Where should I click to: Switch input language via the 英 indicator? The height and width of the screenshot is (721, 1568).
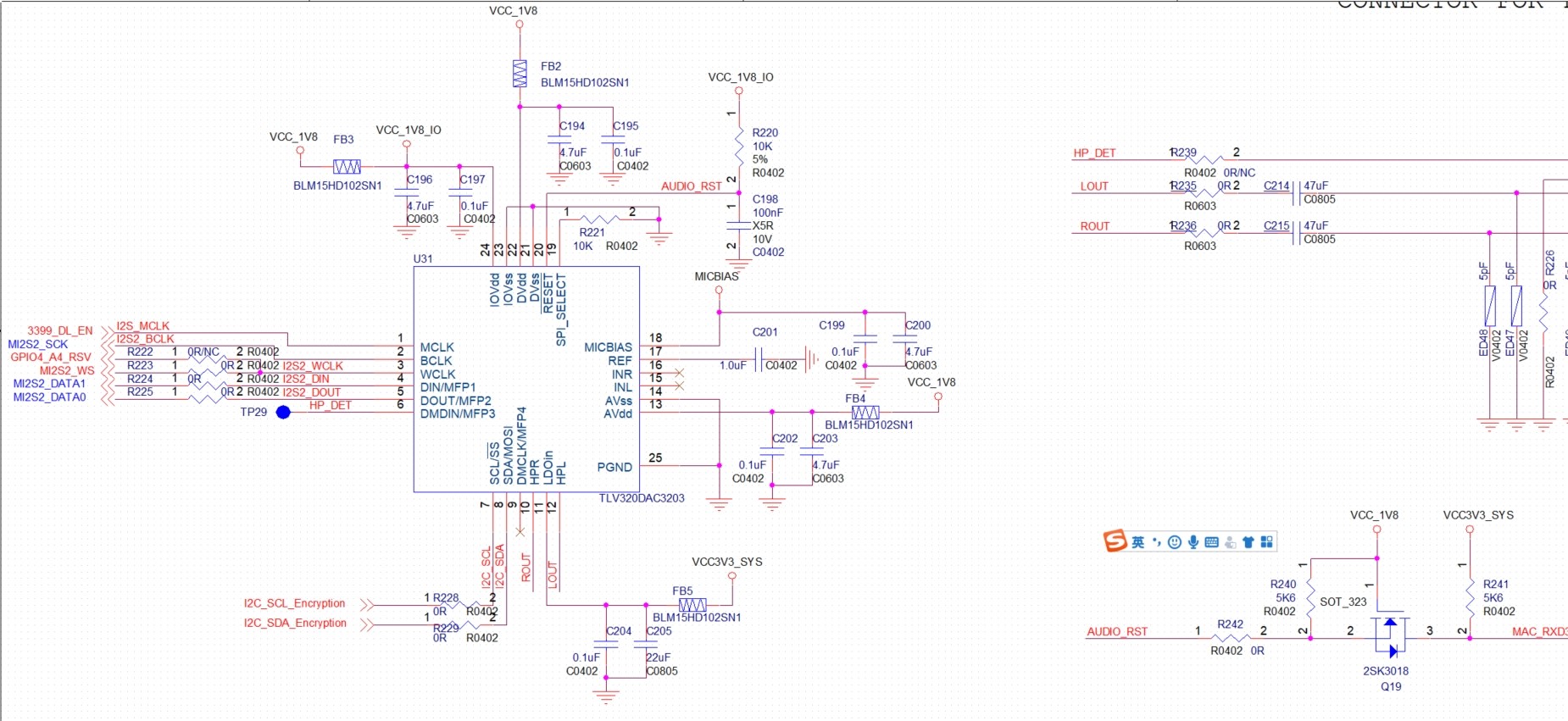point(1137,542)
